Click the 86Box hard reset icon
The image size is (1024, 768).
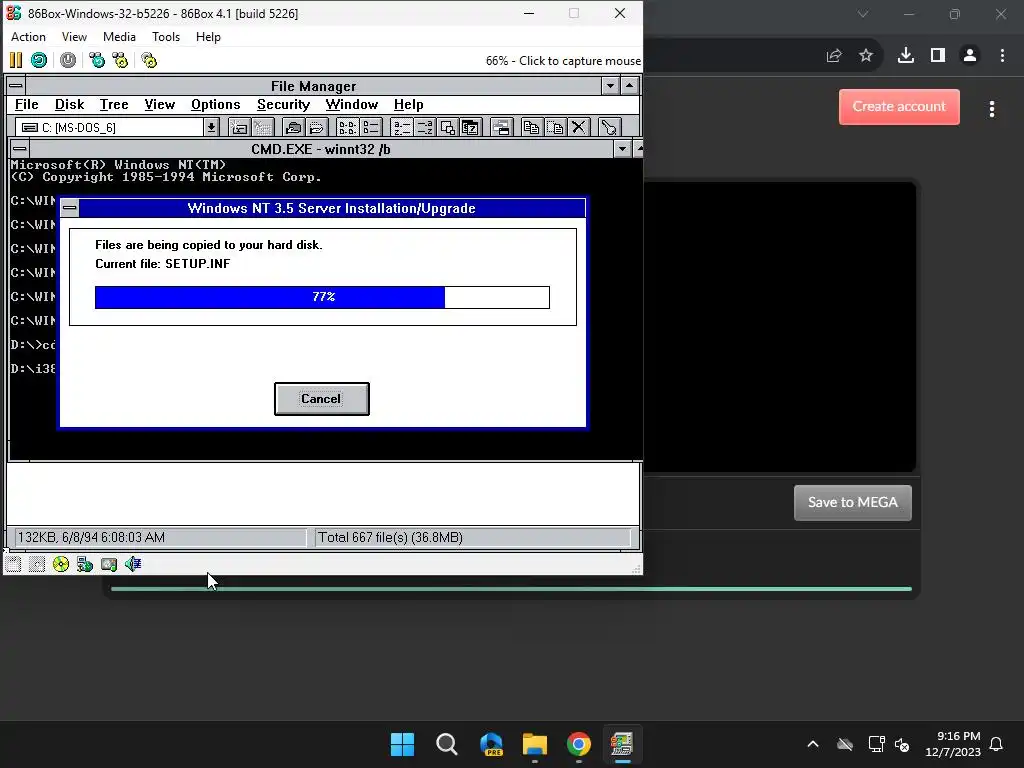pos(39,61)
